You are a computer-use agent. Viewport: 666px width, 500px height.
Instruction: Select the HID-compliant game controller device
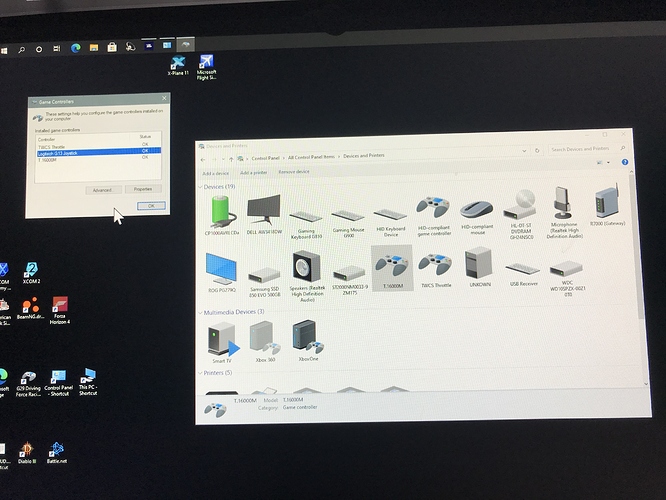(x=434, y=216)
